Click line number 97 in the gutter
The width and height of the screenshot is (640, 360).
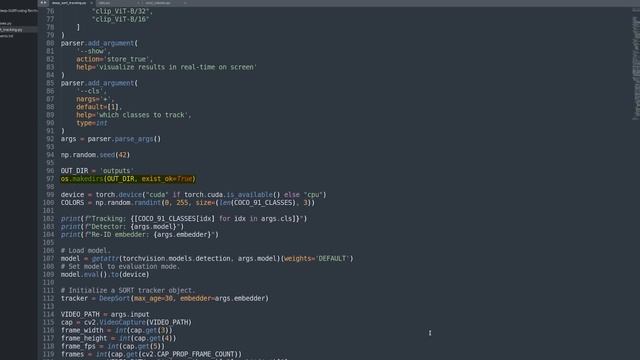point(50,179)
